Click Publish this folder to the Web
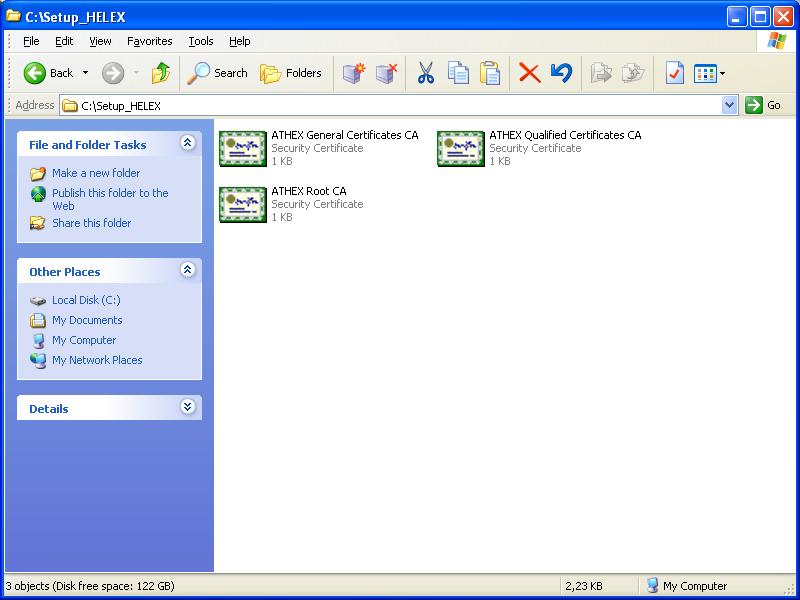800x600 pixels. (110, 199)
